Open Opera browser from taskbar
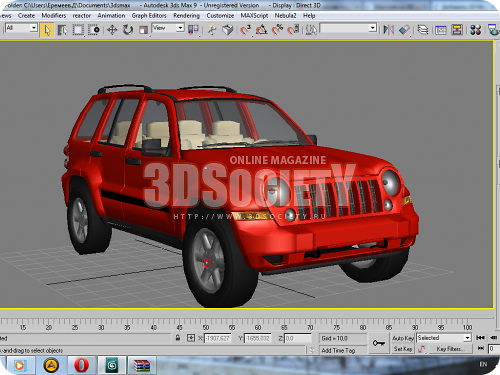 (81, 366)
